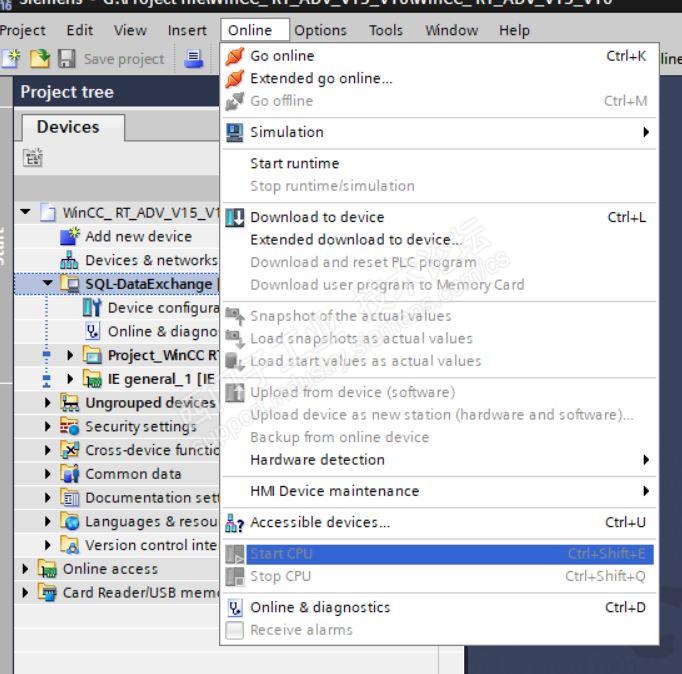Click the Documentation settings icon
Screen dimensions: 682x674
(x=70, y=498)
